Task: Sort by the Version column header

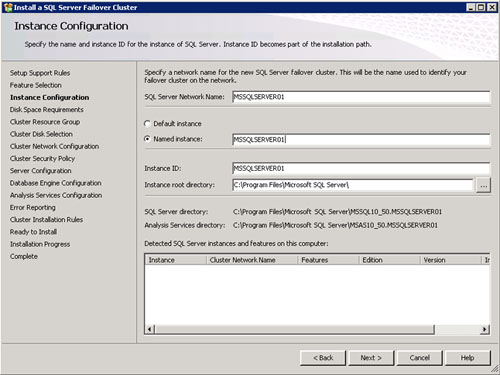Action: click(450, 260)
